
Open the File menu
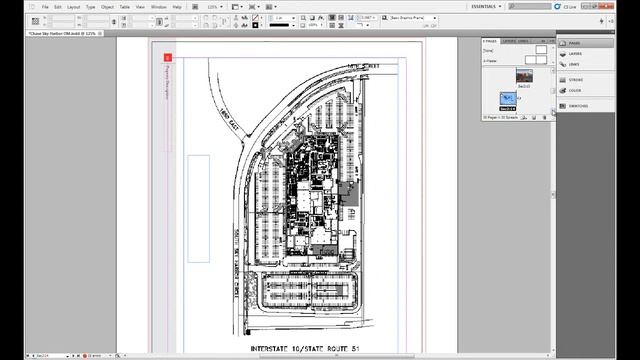pyautogui.click(x=45, y=7)
